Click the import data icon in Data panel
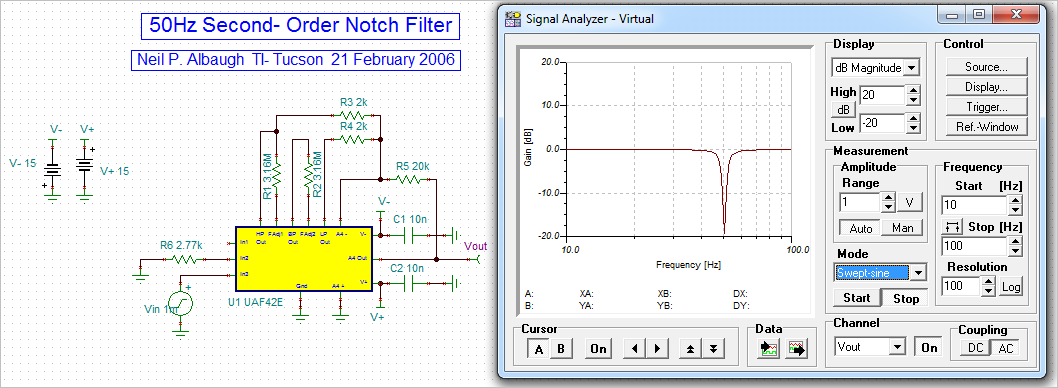 tap(769, 349)
